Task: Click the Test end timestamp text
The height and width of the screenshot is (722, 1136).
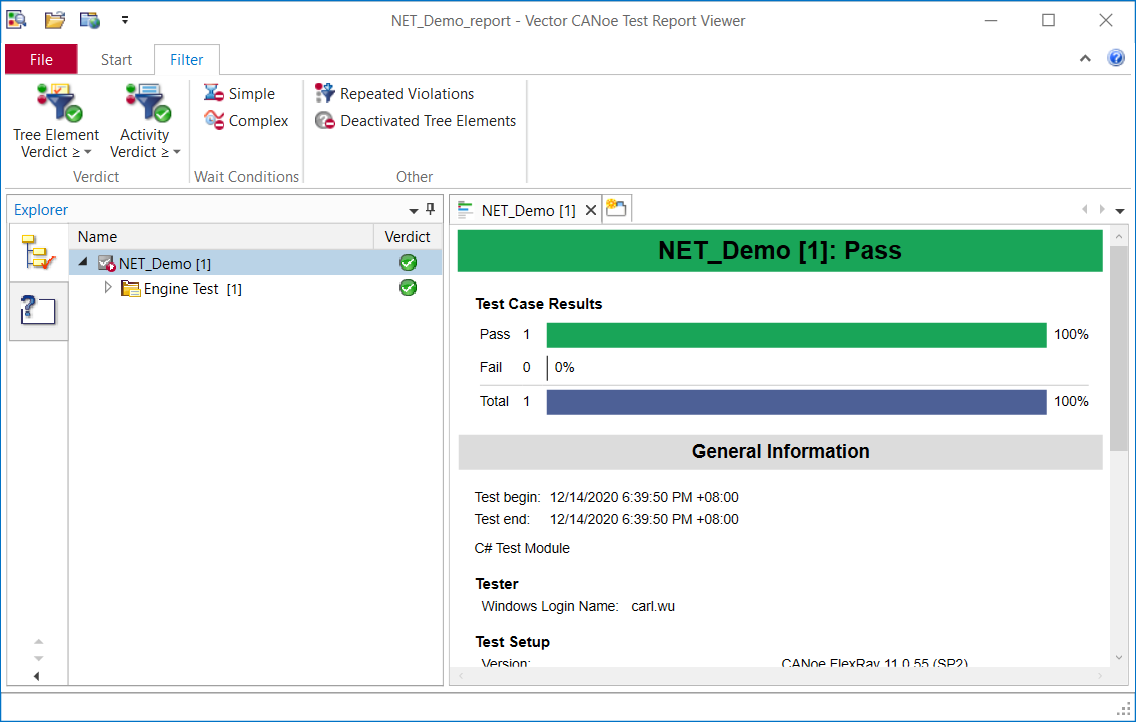Action: 644,519
